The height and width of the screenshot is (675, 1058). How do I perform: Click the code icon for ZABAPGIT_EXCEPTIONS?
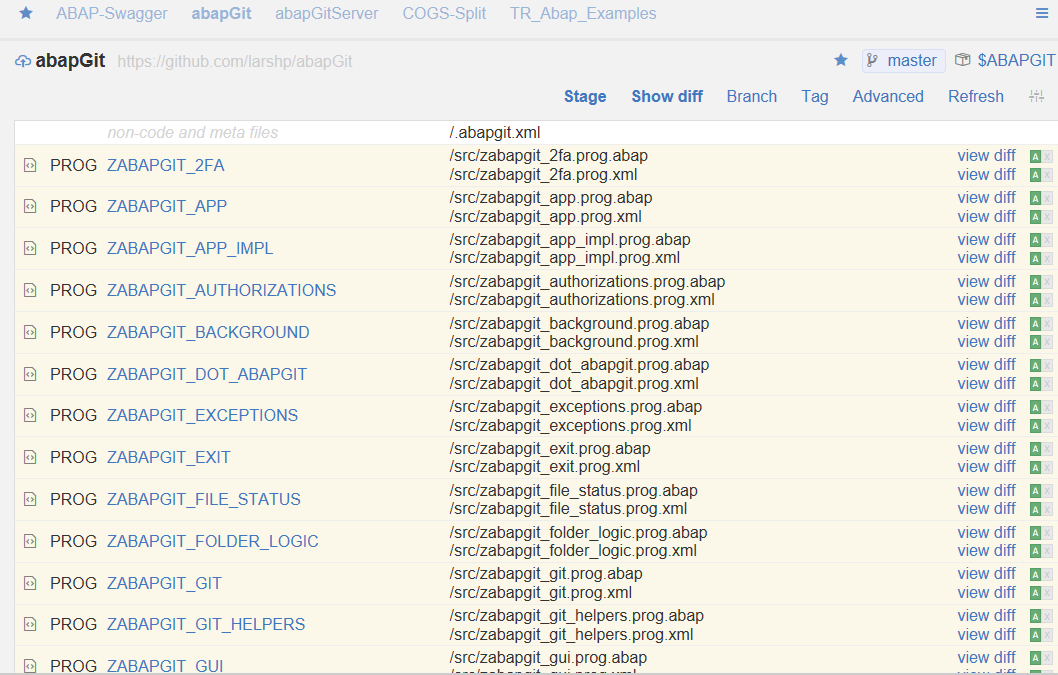[x=30, y=416]
